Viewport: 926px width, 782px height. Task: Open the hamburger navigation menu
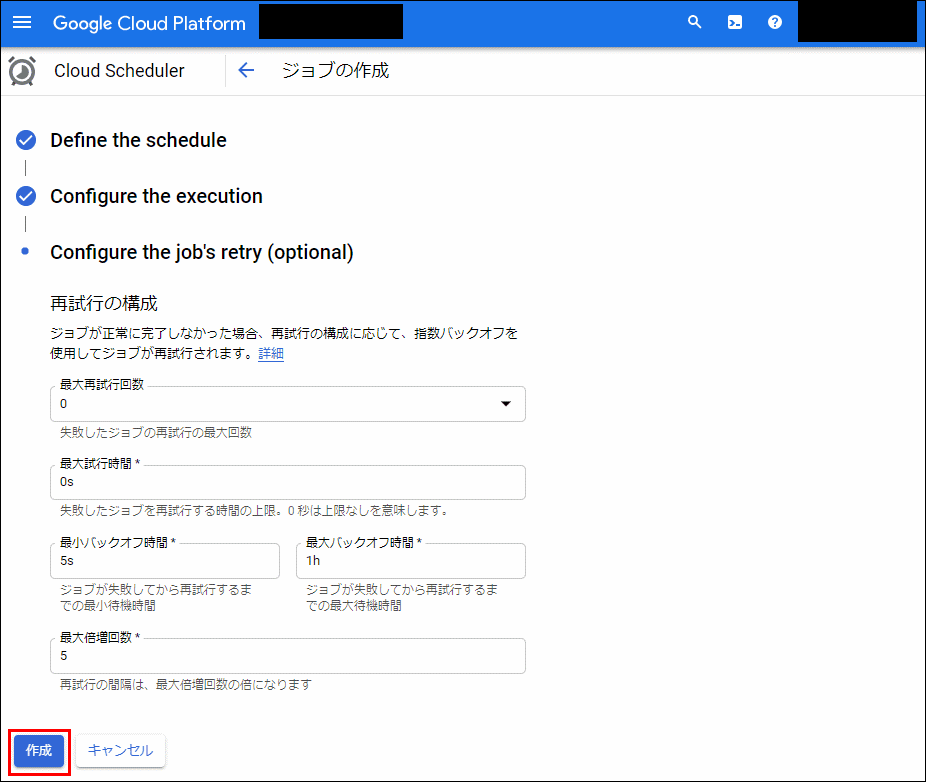click(x=22, y=22)
